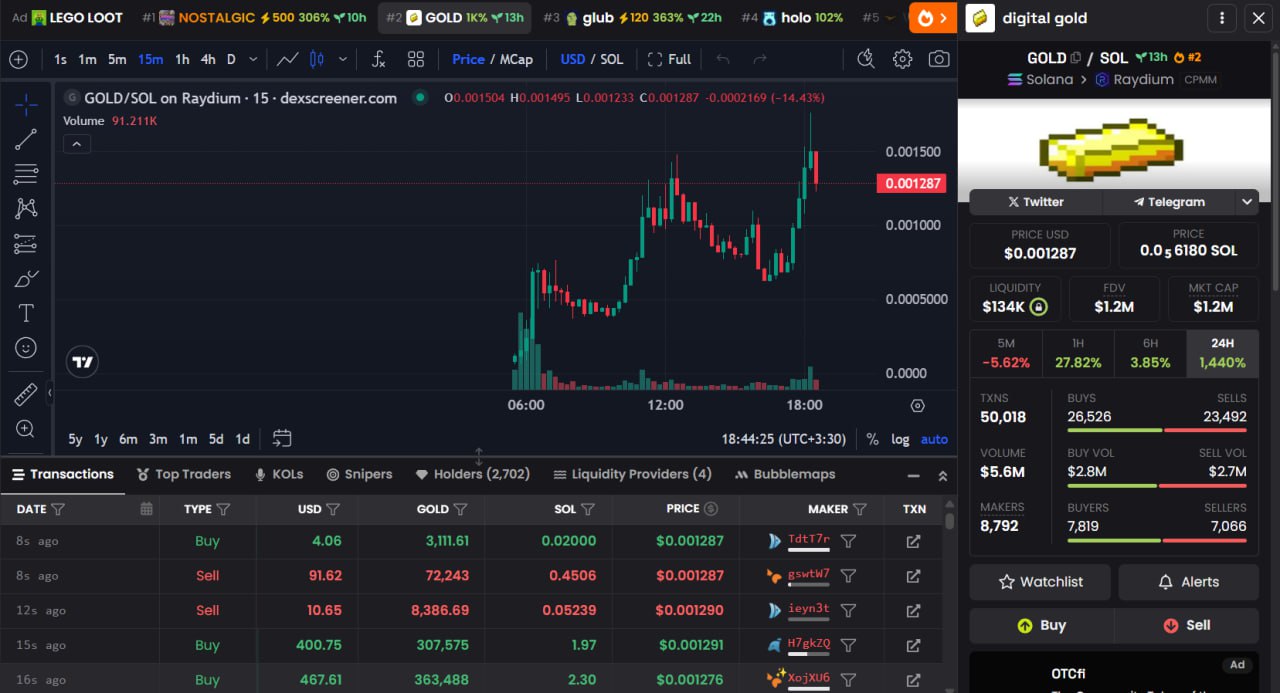The image size is (1280, 693).
Task: Open the Twitter link
Action: 1035,202
